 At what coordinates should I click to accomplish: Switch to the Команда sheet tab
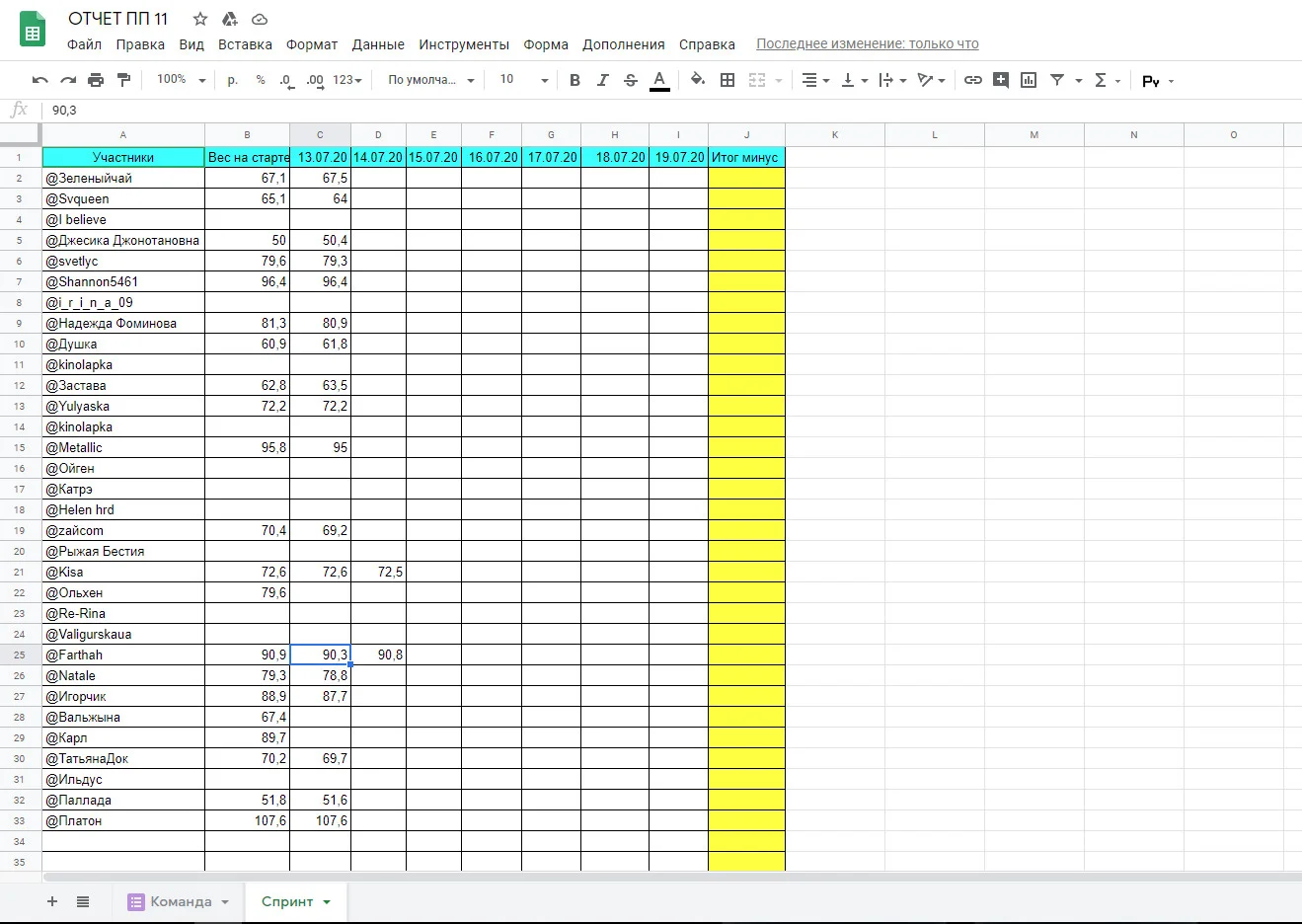(179, 901)
